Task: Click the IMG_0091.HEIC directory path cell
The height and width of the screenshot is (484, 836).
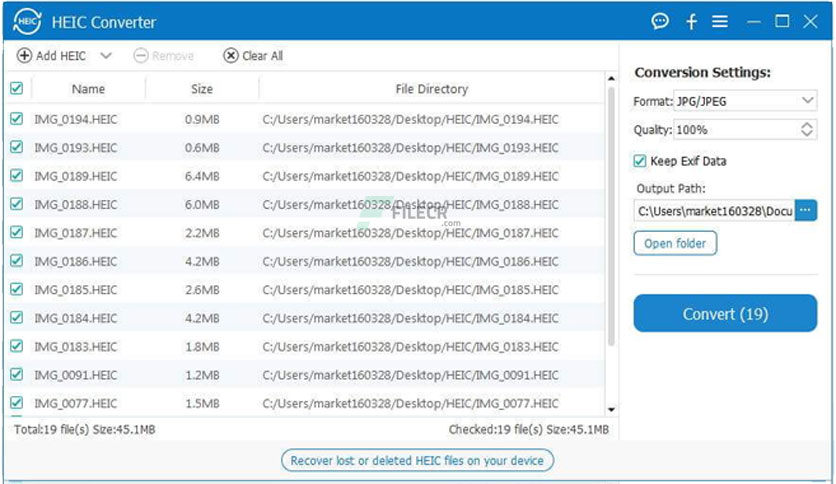Action: tap(411, 375)
